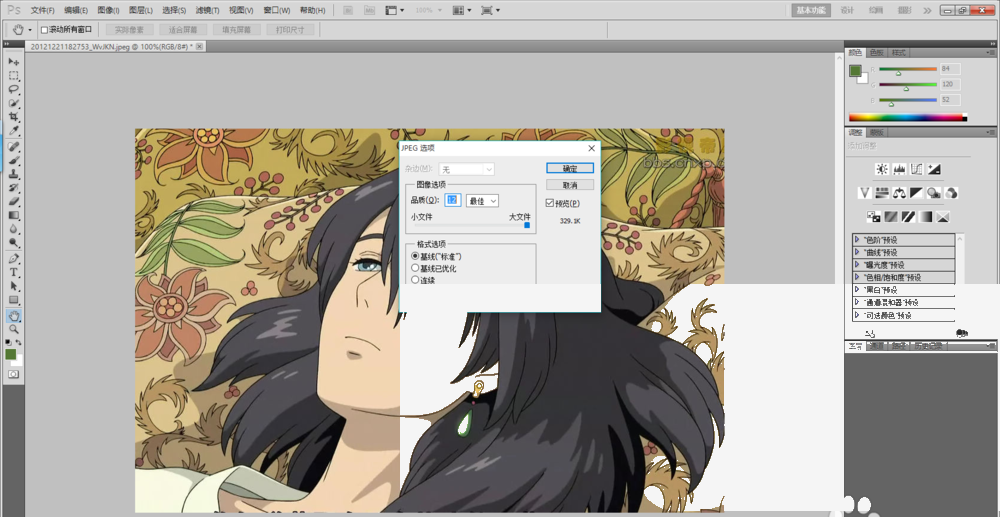Select the Rectangle shape tool
The image size is (1000, 517).
pos(13,300)
